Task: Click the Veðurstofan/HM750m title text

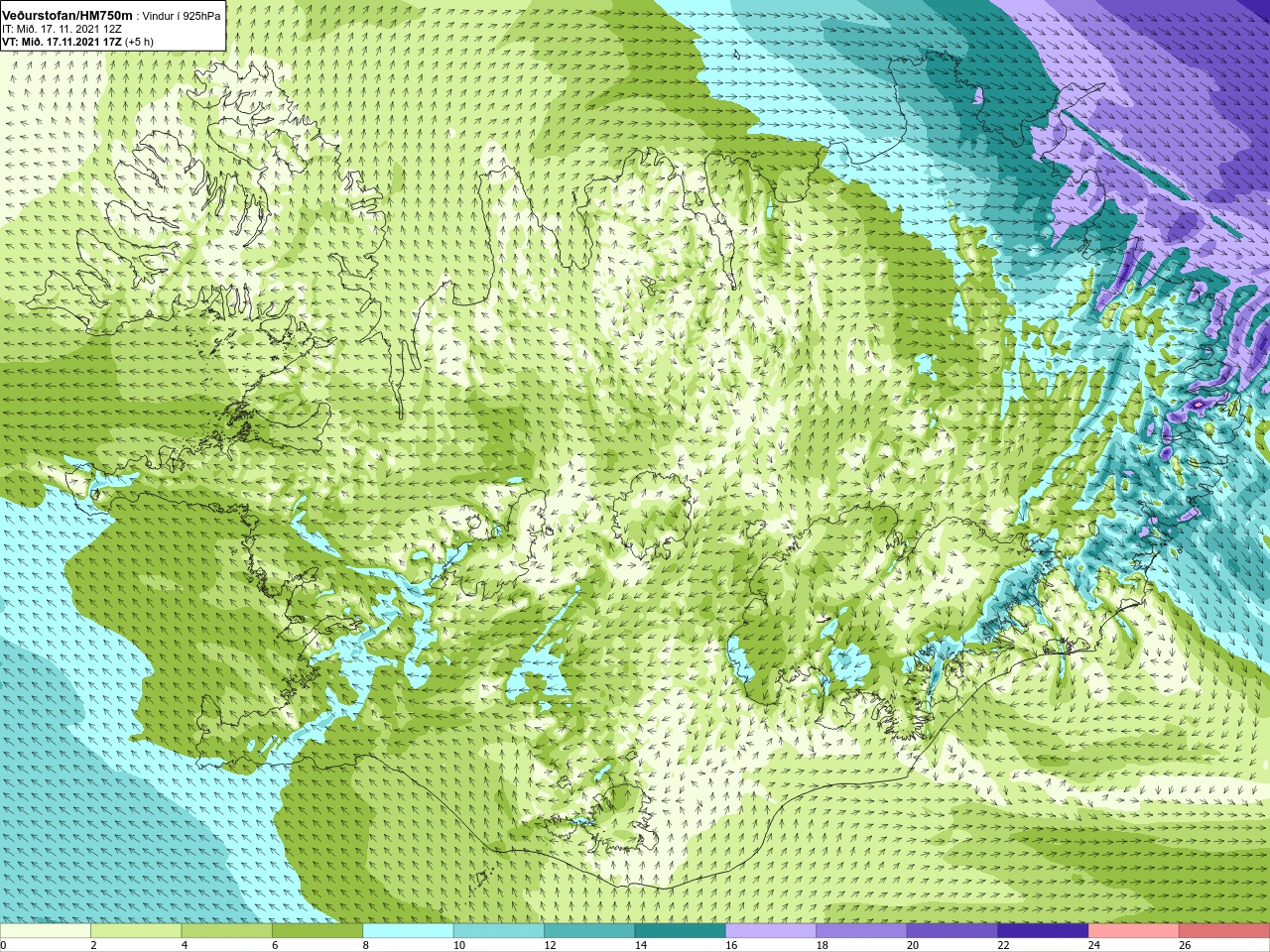Action: [x=67, y=16]
